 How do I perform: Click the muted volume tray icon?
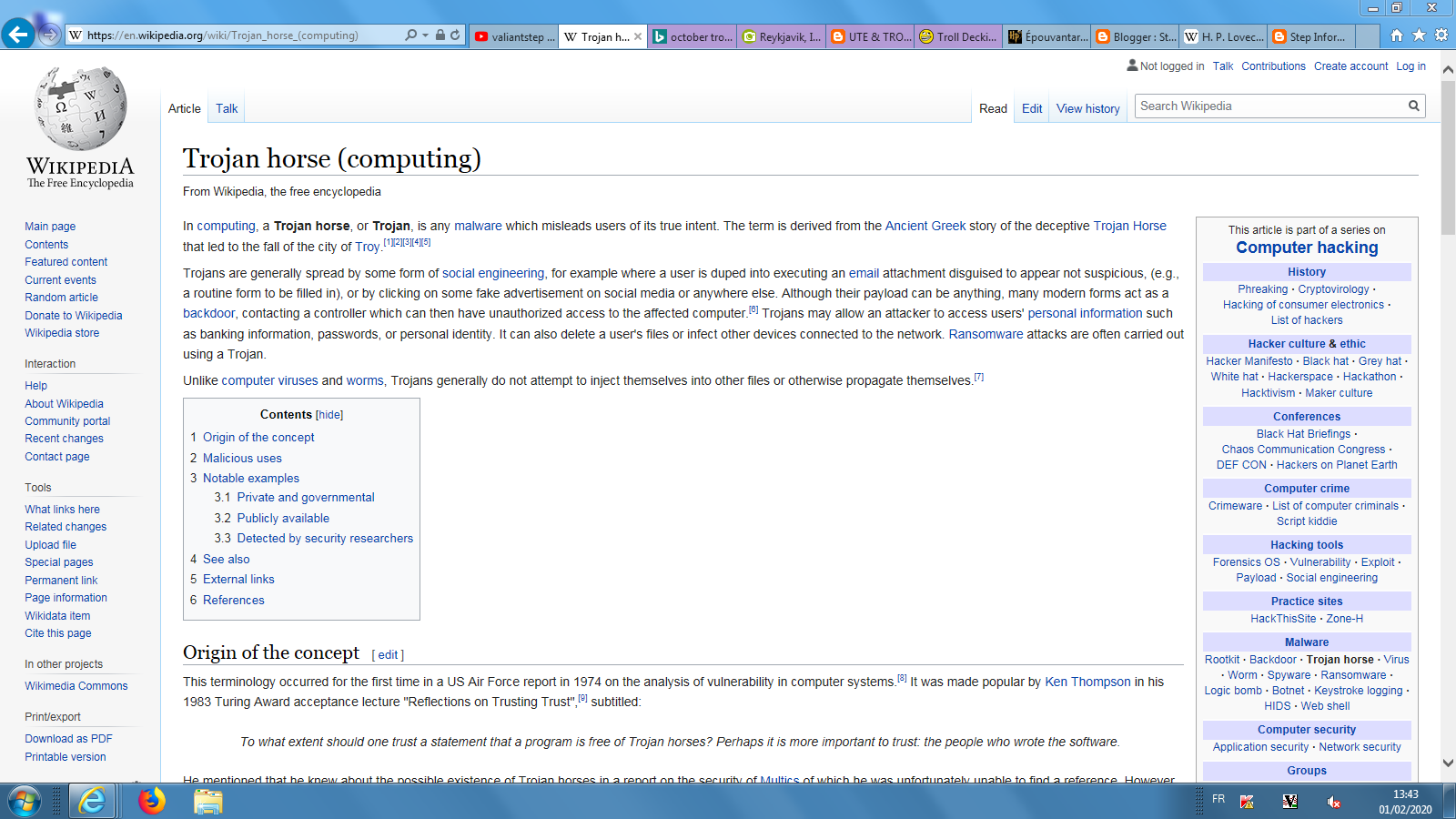(x=1333, y=802)
